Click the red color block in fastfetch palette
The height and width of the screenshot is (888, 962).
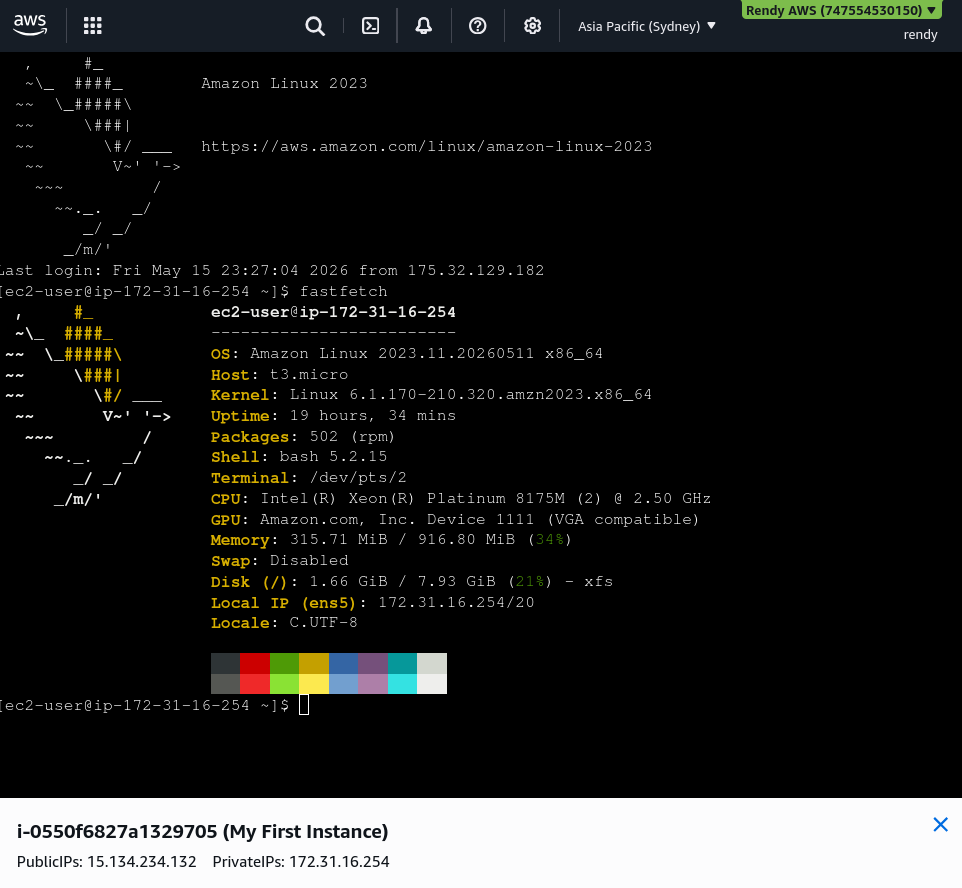[255, 663]
